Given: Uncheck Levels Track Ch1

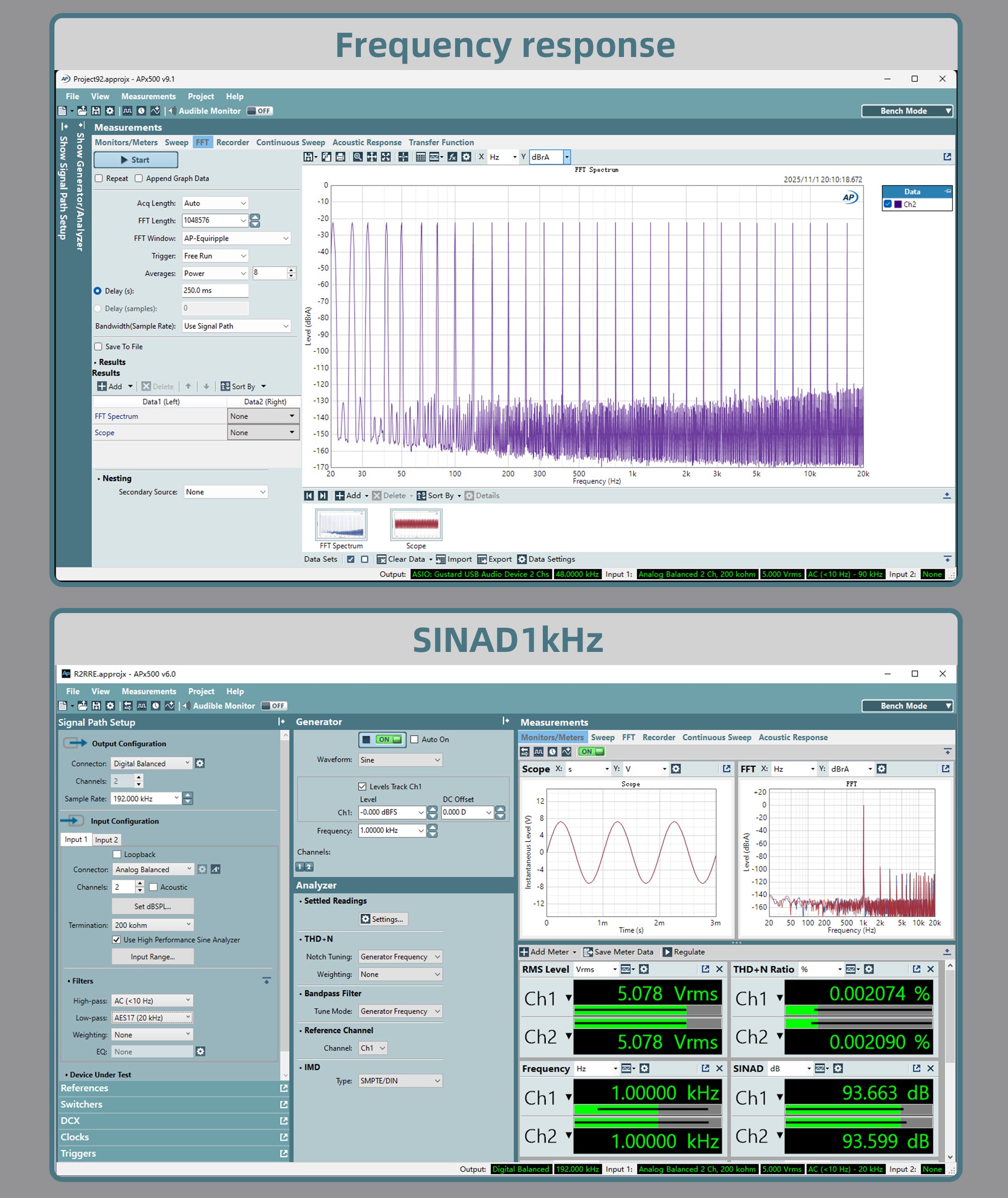Looking at the screenshot, I should pyautogui.click(x=362, y=787).
